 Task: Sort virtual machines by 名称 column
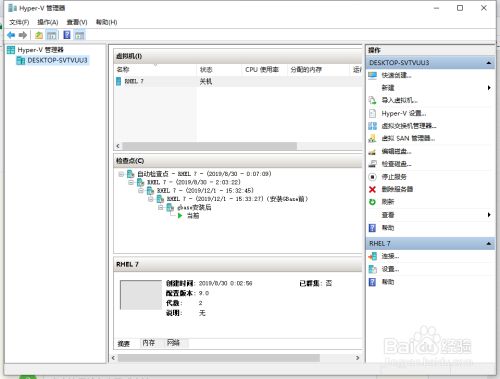155,70
